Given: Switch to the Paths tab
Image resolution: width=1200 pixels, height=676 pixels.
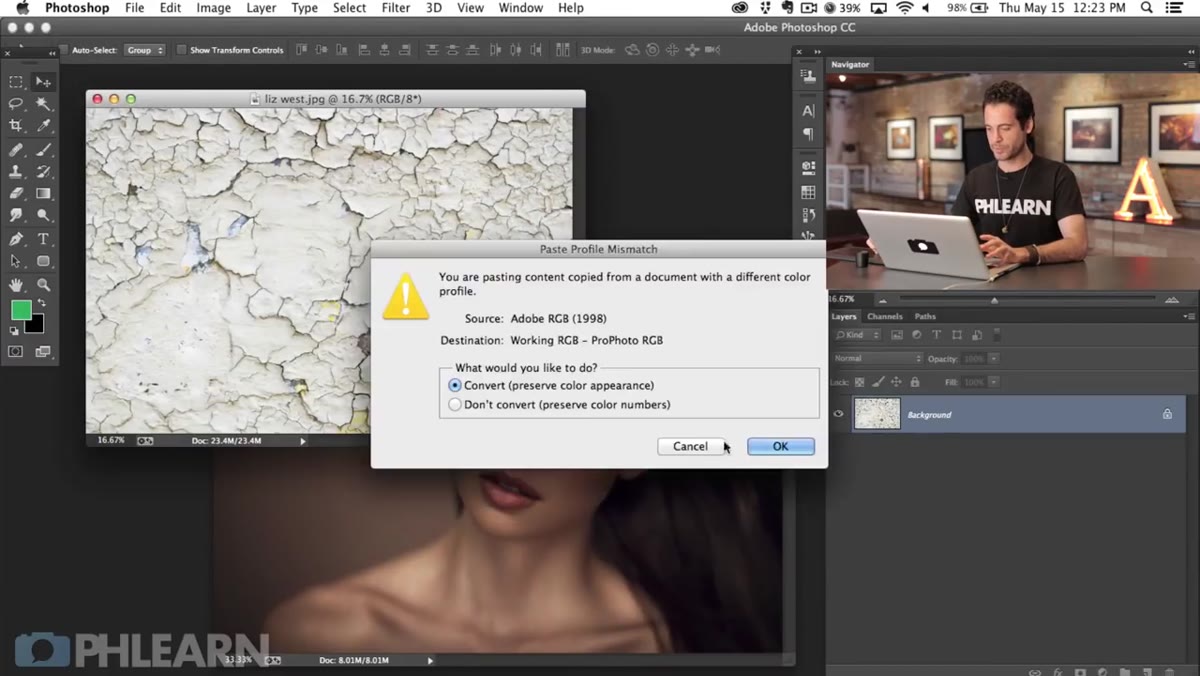Looking at the screenshot, I should pyautogui.click(x=925, y=316).
